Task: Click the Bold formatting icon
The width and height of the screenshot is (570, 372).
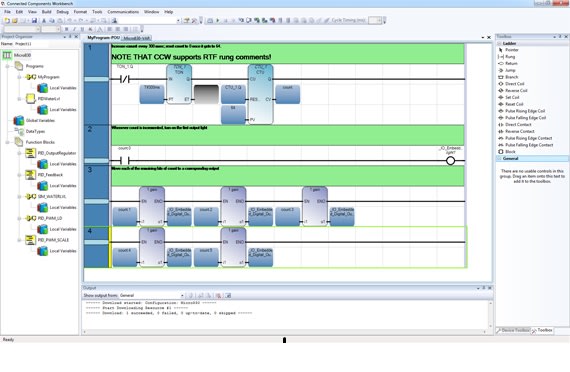Action: 66,29
